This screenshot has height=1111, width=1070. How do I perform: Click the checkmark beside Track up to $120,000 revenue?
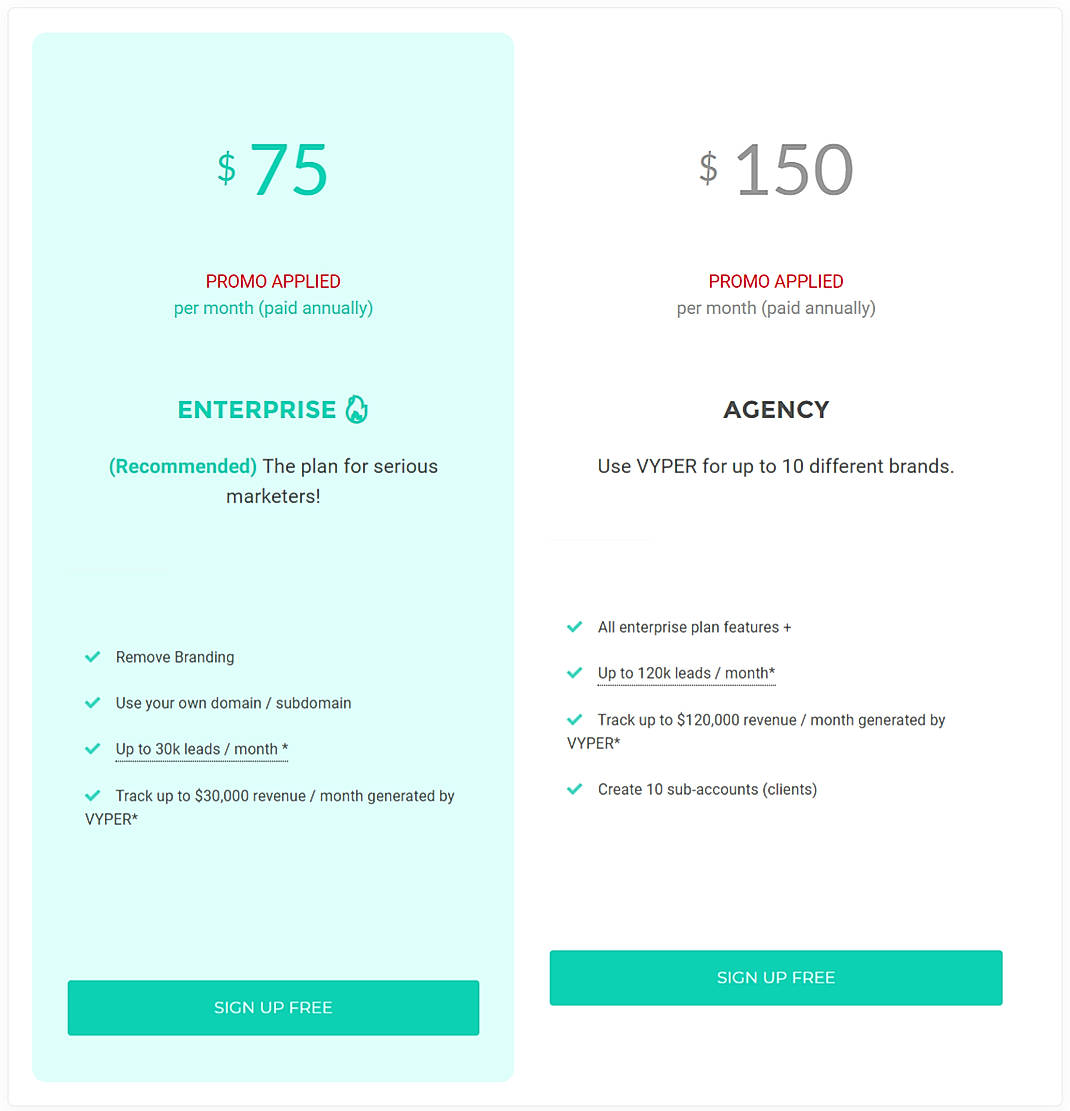point(574,720)
